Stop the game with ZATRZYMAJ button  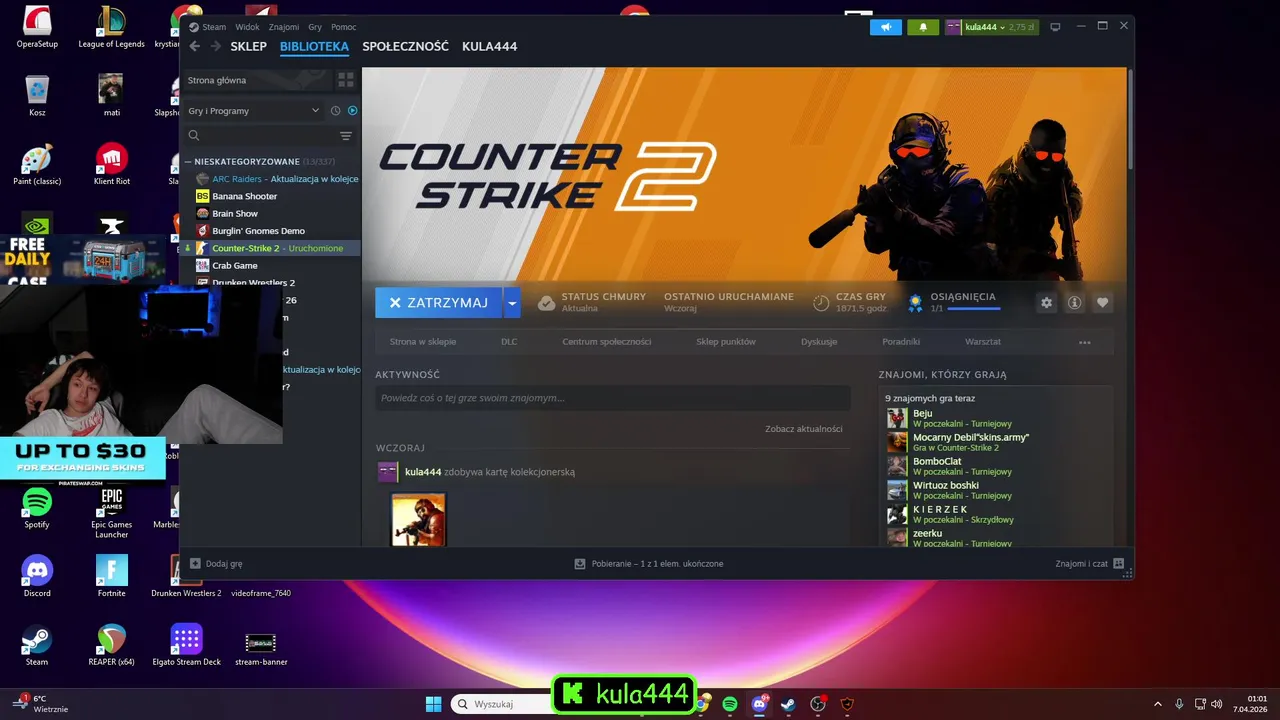(438, 303)
